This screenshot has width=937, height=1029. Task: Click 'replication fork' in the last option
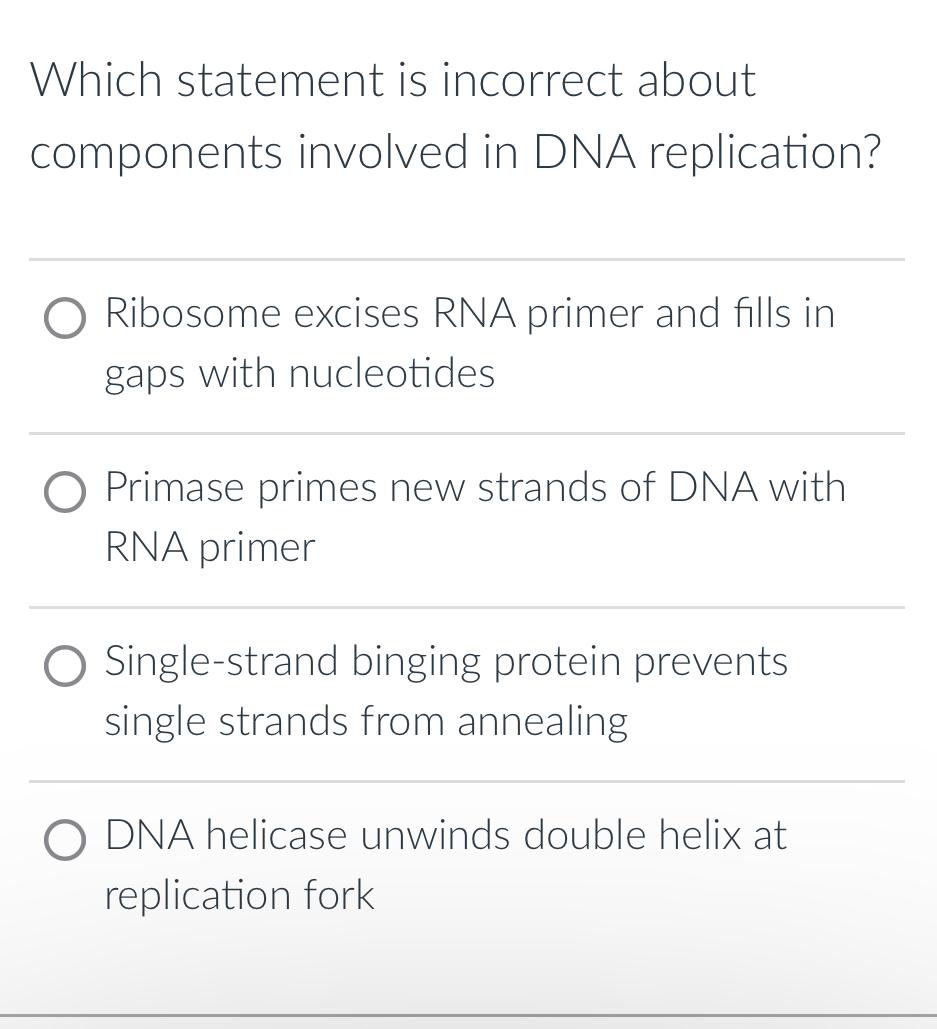[x=239, y=897]
